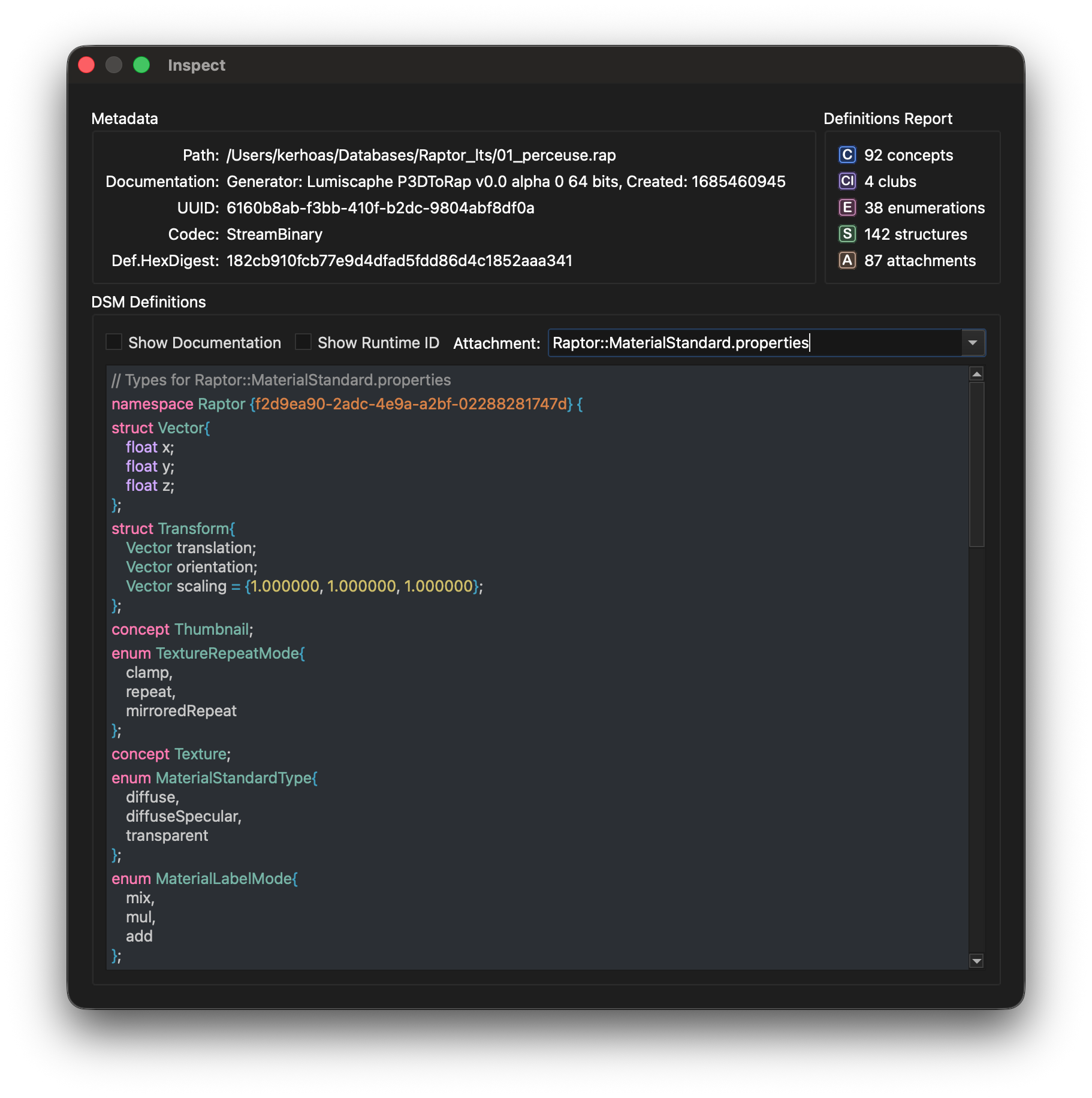Viewport: 1092px width, 1098px height.
Task: Click the scroll up arrow in definitions
Action: [976, 374]
